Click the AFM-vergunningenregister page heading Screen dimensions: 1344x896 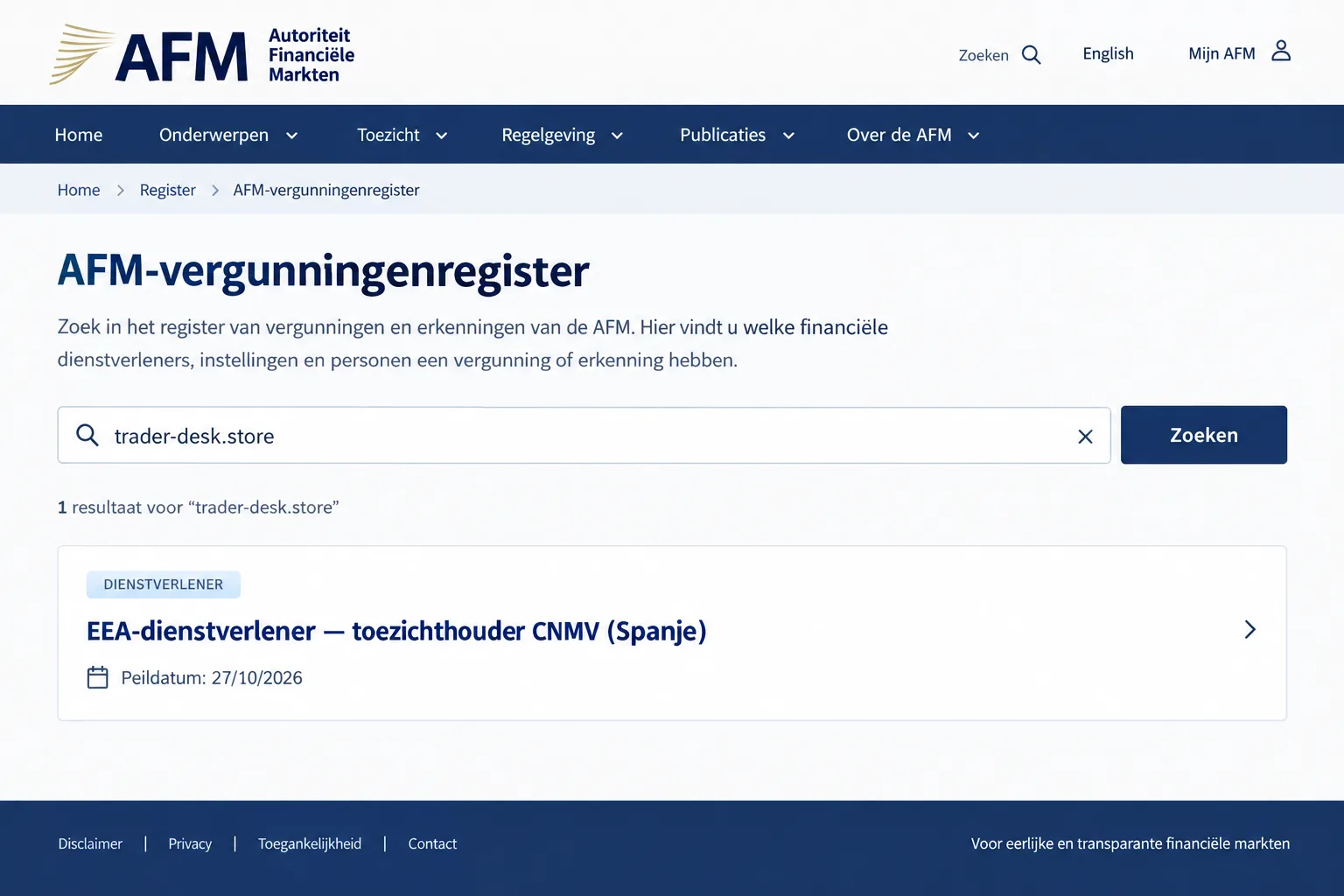324,271
